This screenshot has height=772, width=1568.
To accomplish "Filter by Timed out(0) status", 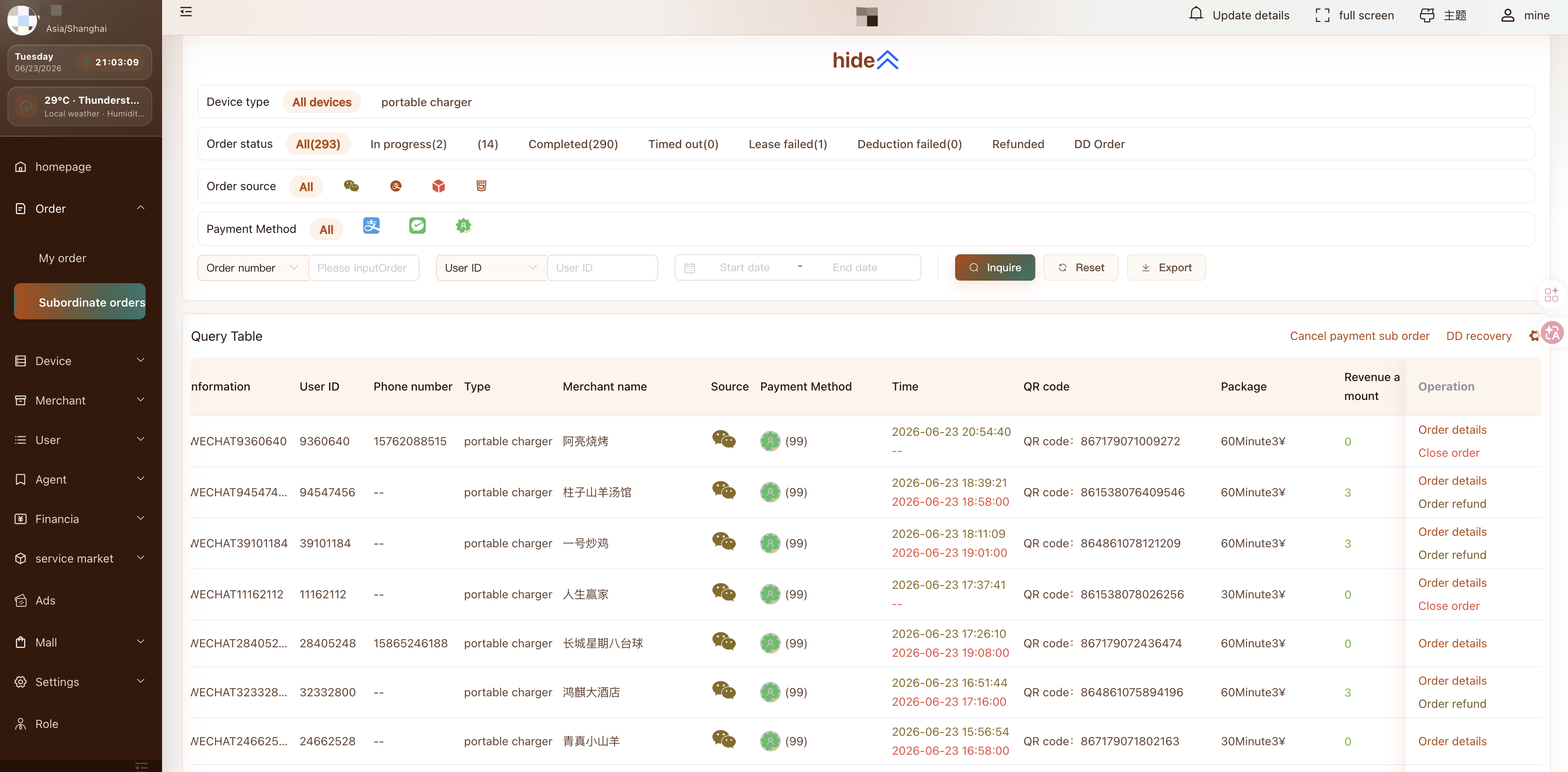I will tap(683, 144).
